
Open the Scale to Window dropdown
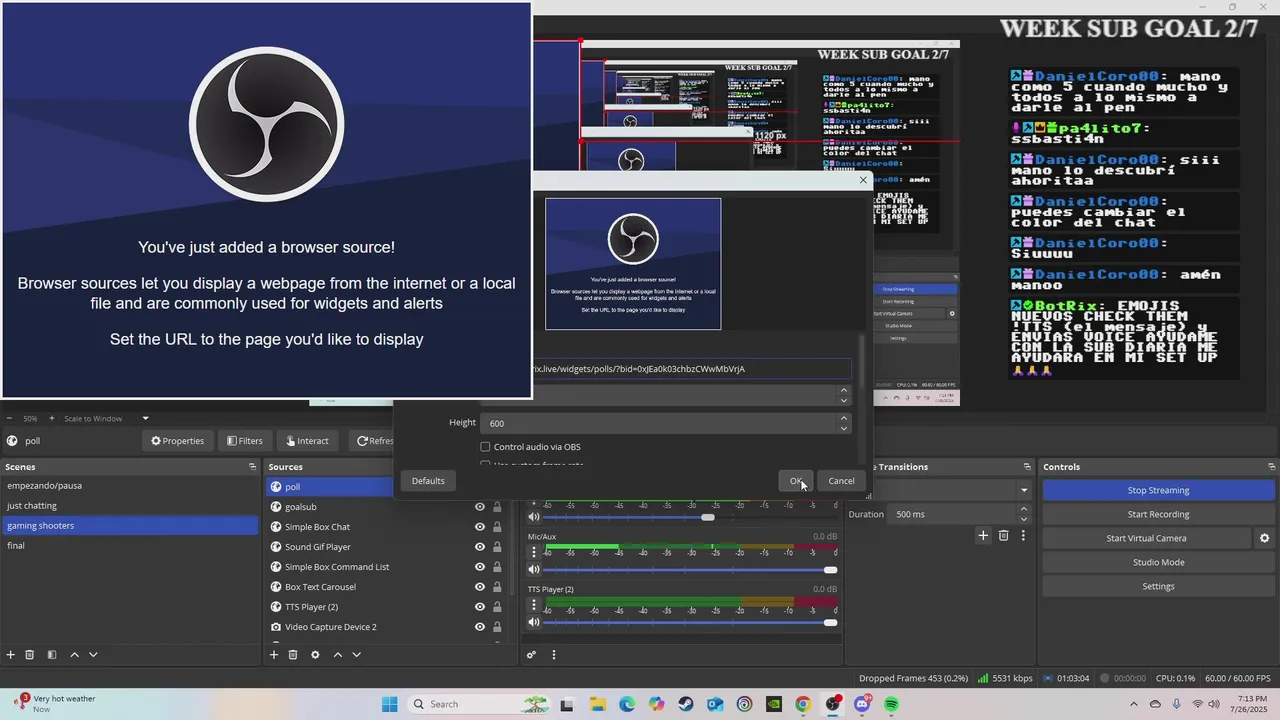pos(107,418)
